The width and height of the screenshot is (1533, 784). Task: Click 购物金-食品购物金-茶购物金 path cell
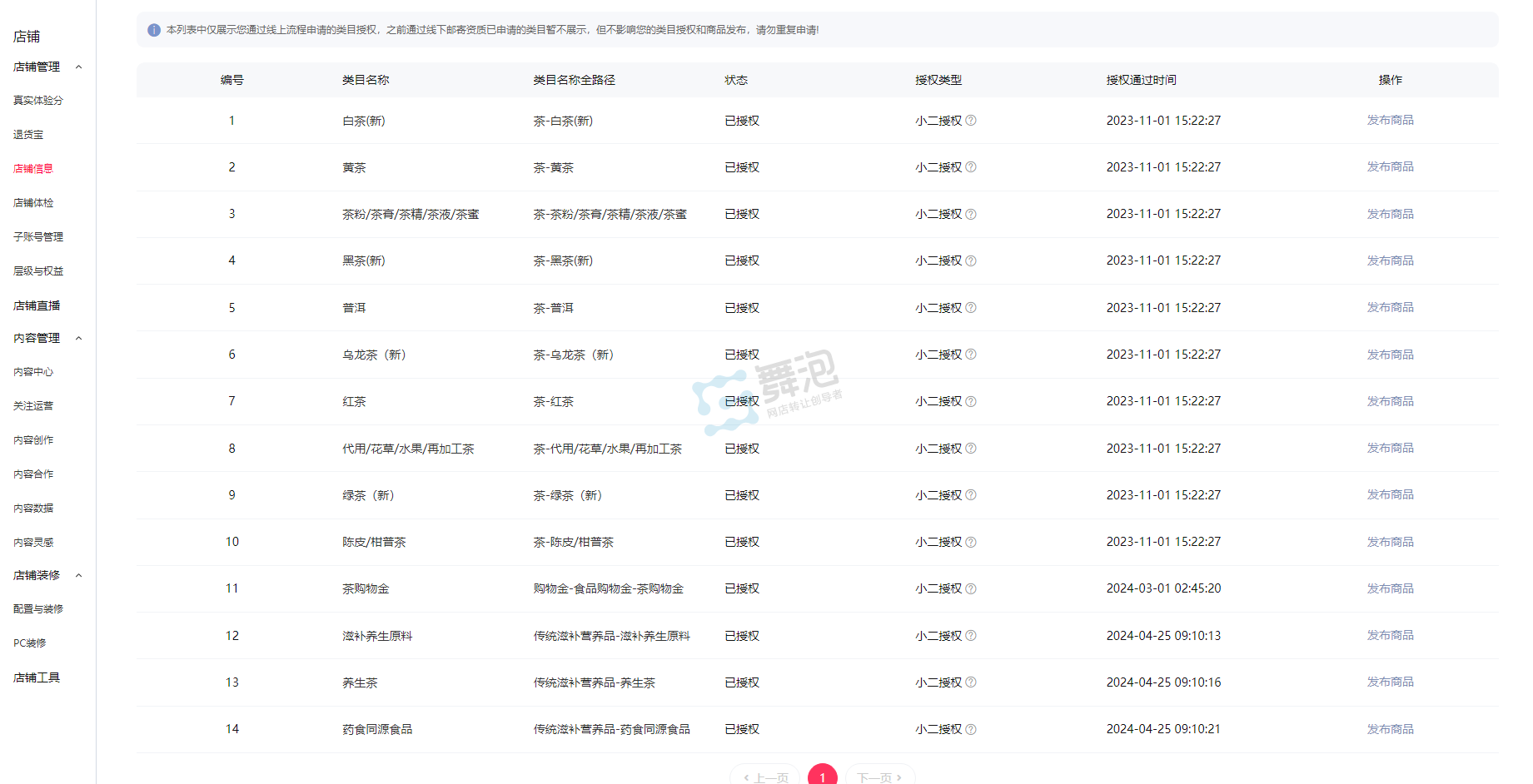point(609,588)
